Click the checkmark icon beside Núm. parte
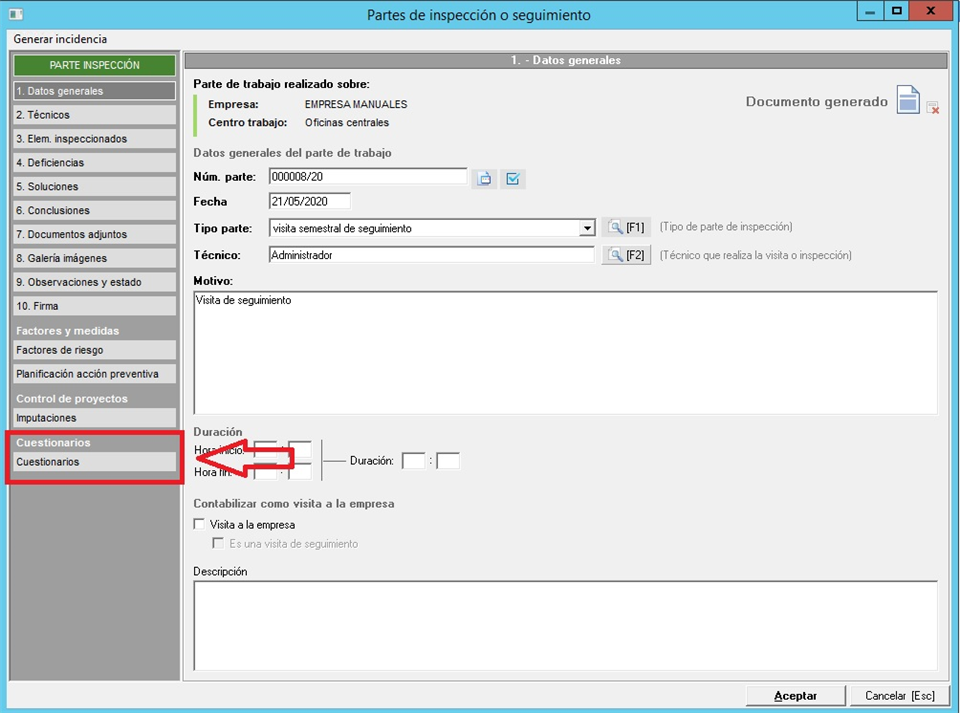960x713 pixels. [513, 179]
